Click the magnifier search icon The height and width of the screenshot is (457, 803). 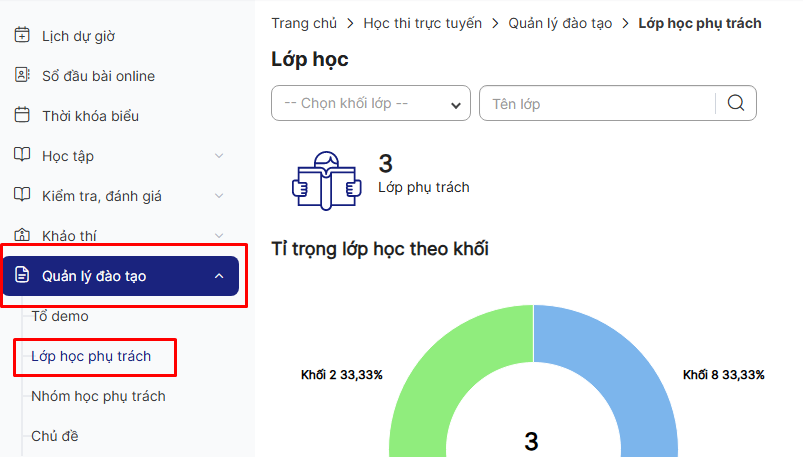(x=736, y=104)
